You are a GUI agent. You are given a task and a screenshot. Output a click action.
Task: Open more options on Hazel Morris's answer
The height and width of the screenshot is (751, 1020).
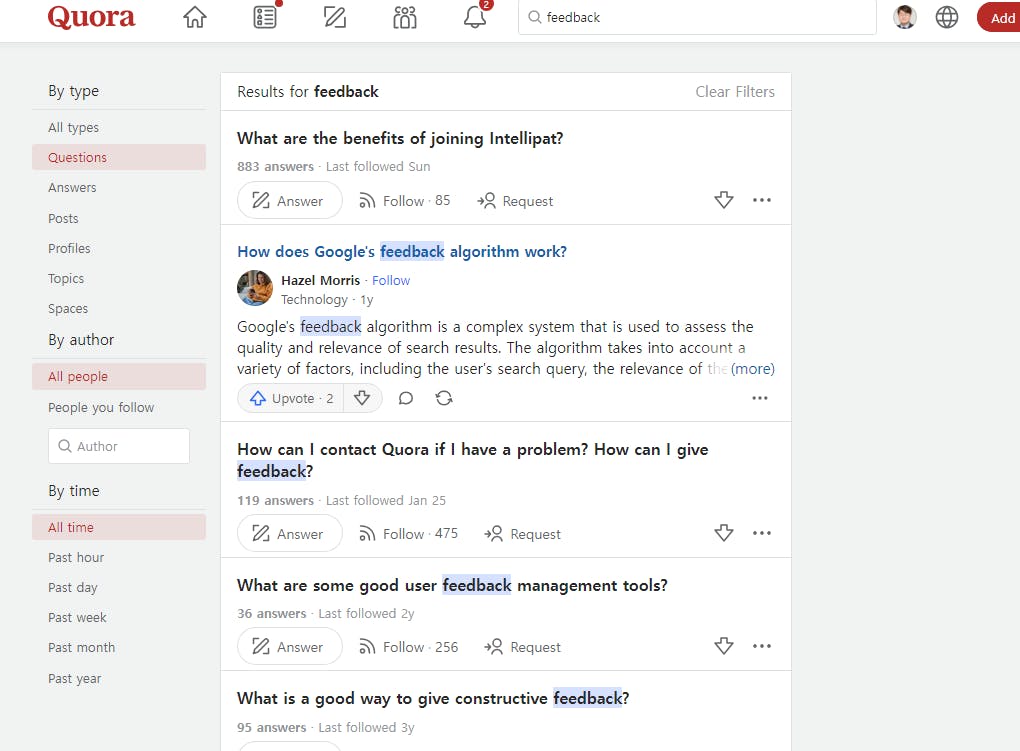click(760, 398)
